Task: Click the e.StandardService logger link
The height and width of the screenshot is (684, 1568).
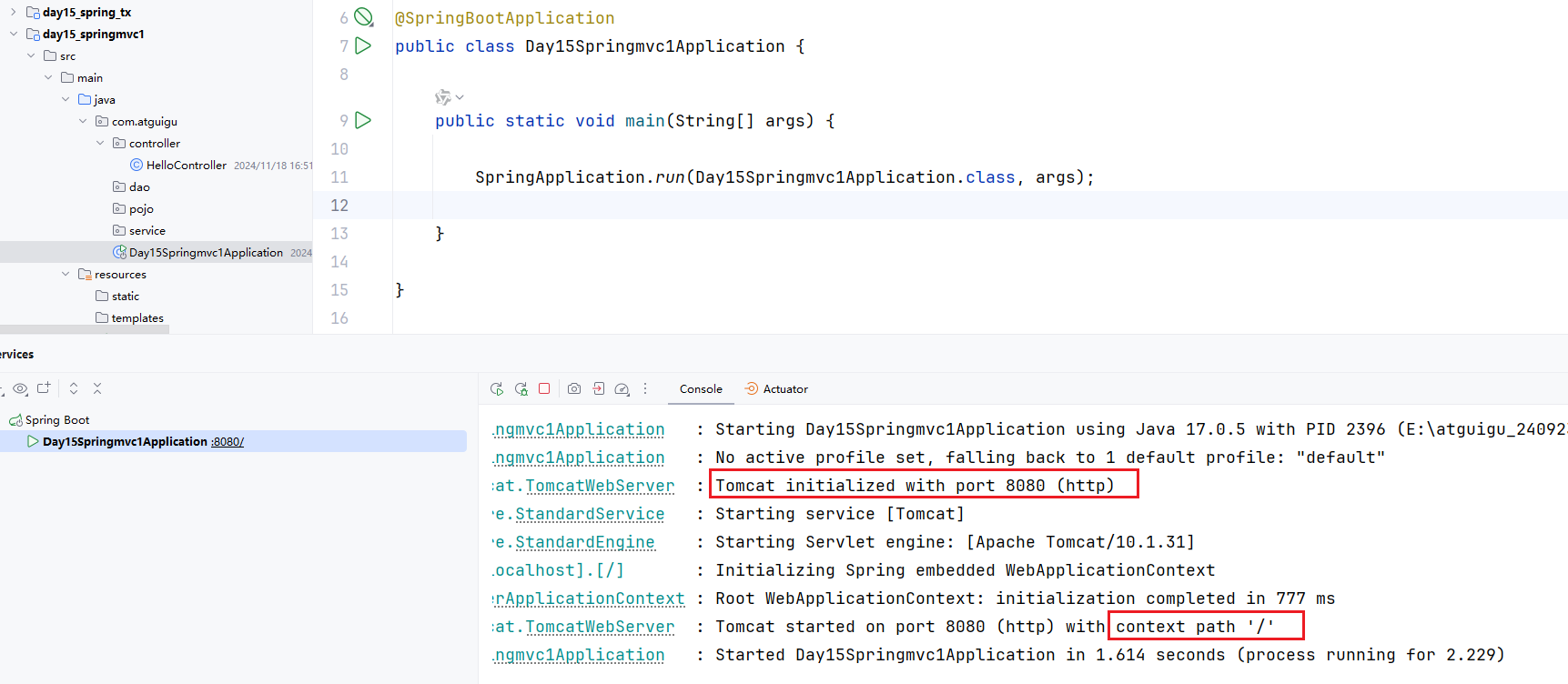Action: tap(579, 514)
